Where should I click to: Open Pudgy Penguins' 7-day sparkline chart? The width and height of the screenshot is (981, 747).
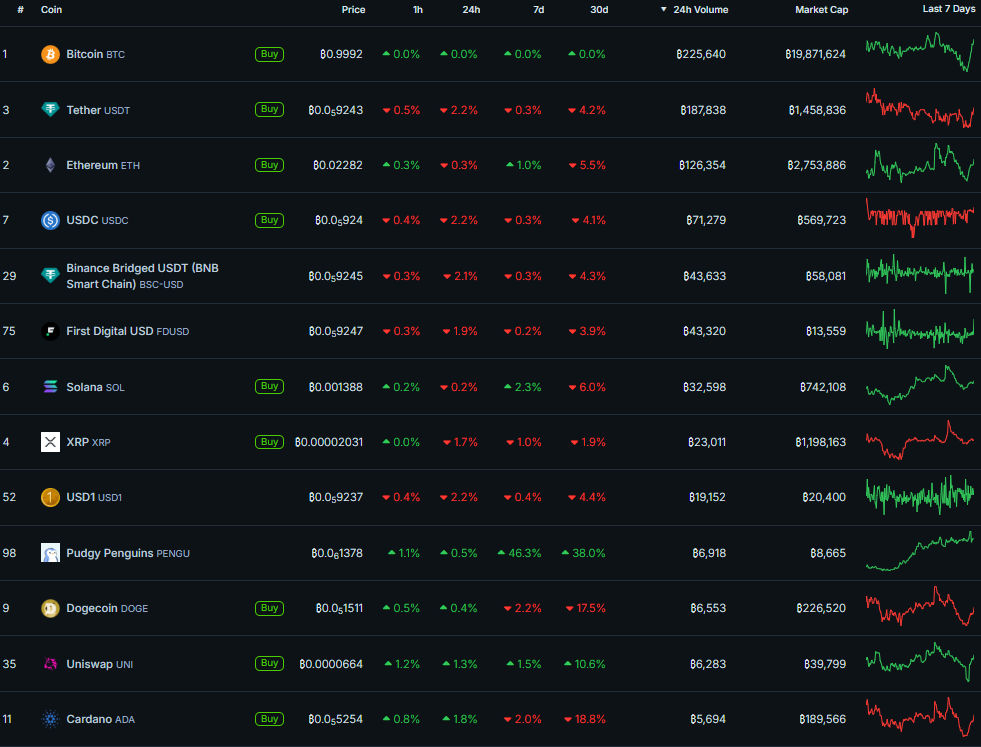pos(920,551)
